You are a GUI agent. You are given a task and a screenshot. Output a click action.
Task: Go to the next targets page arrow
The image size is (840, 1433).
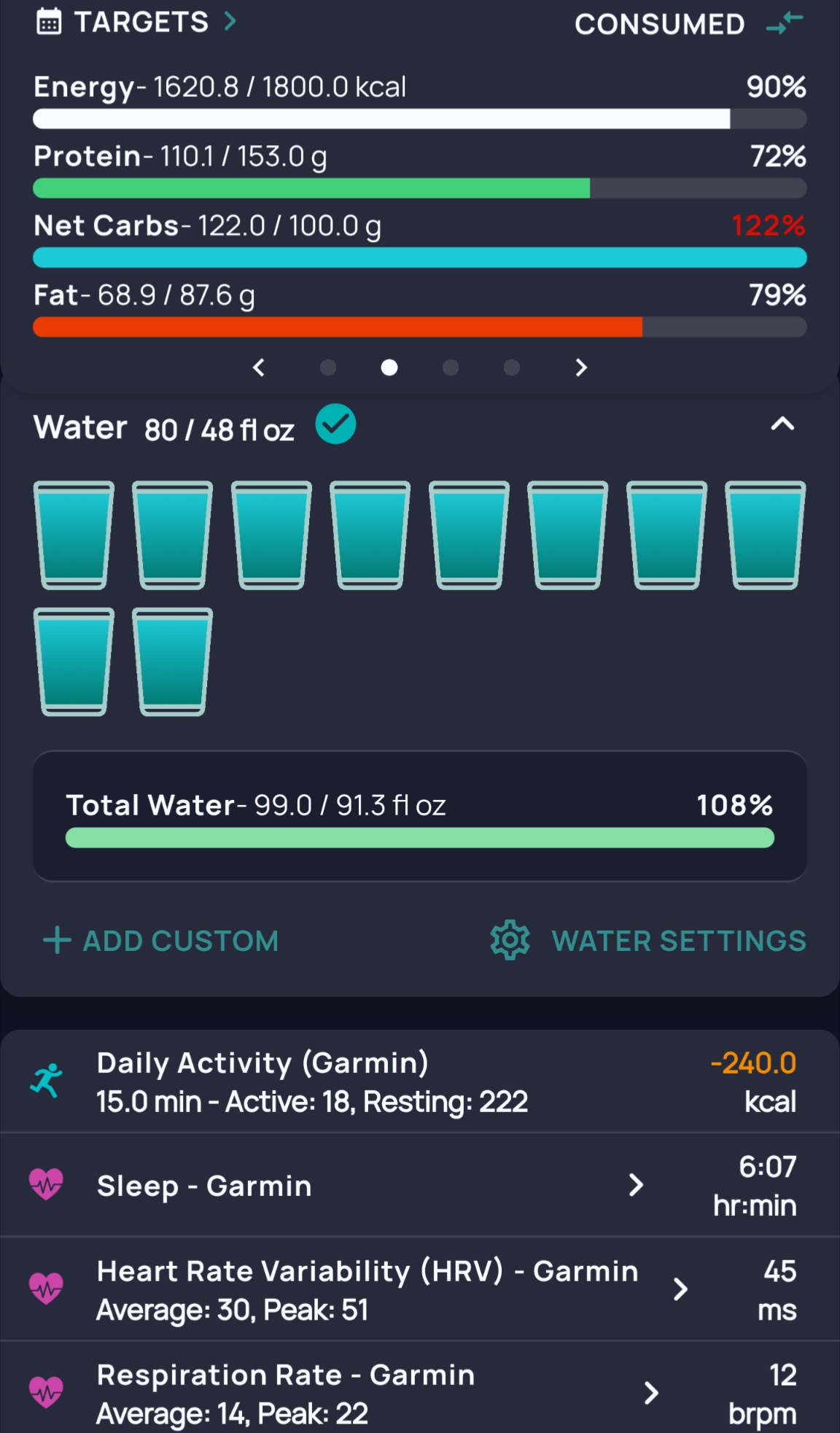[580, 368]
